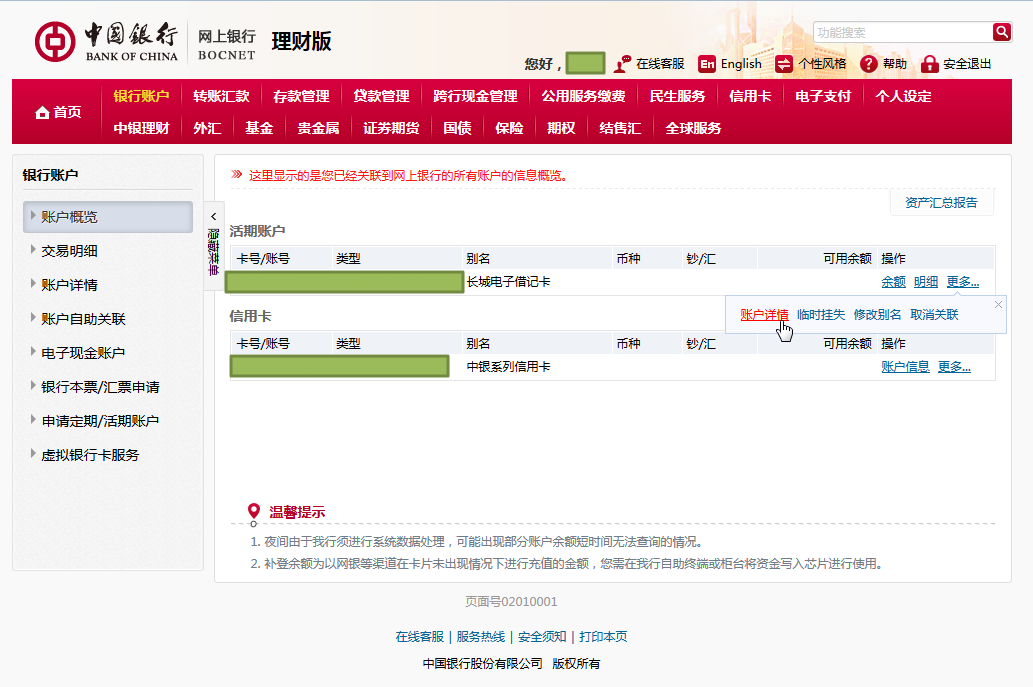Click footer 在线客服 link
Viewport: 1033px width, 687px height.
tap(419, 637)
